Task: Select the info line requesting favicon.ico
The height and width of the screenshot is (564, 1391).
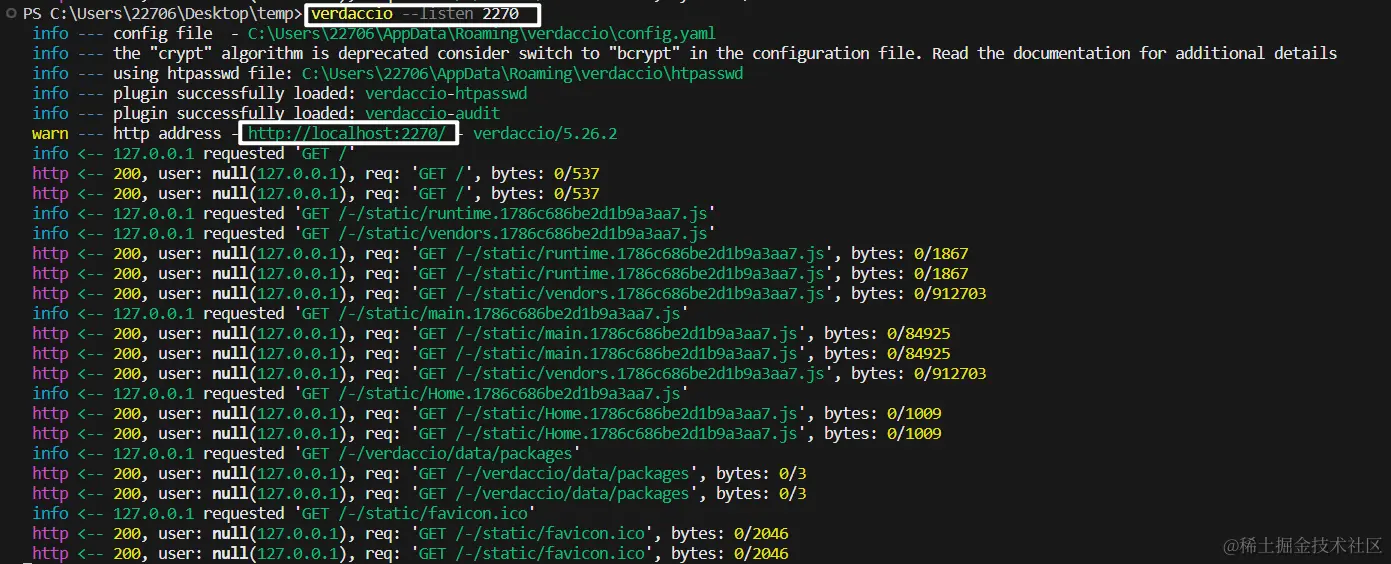Action: (284, 513)
